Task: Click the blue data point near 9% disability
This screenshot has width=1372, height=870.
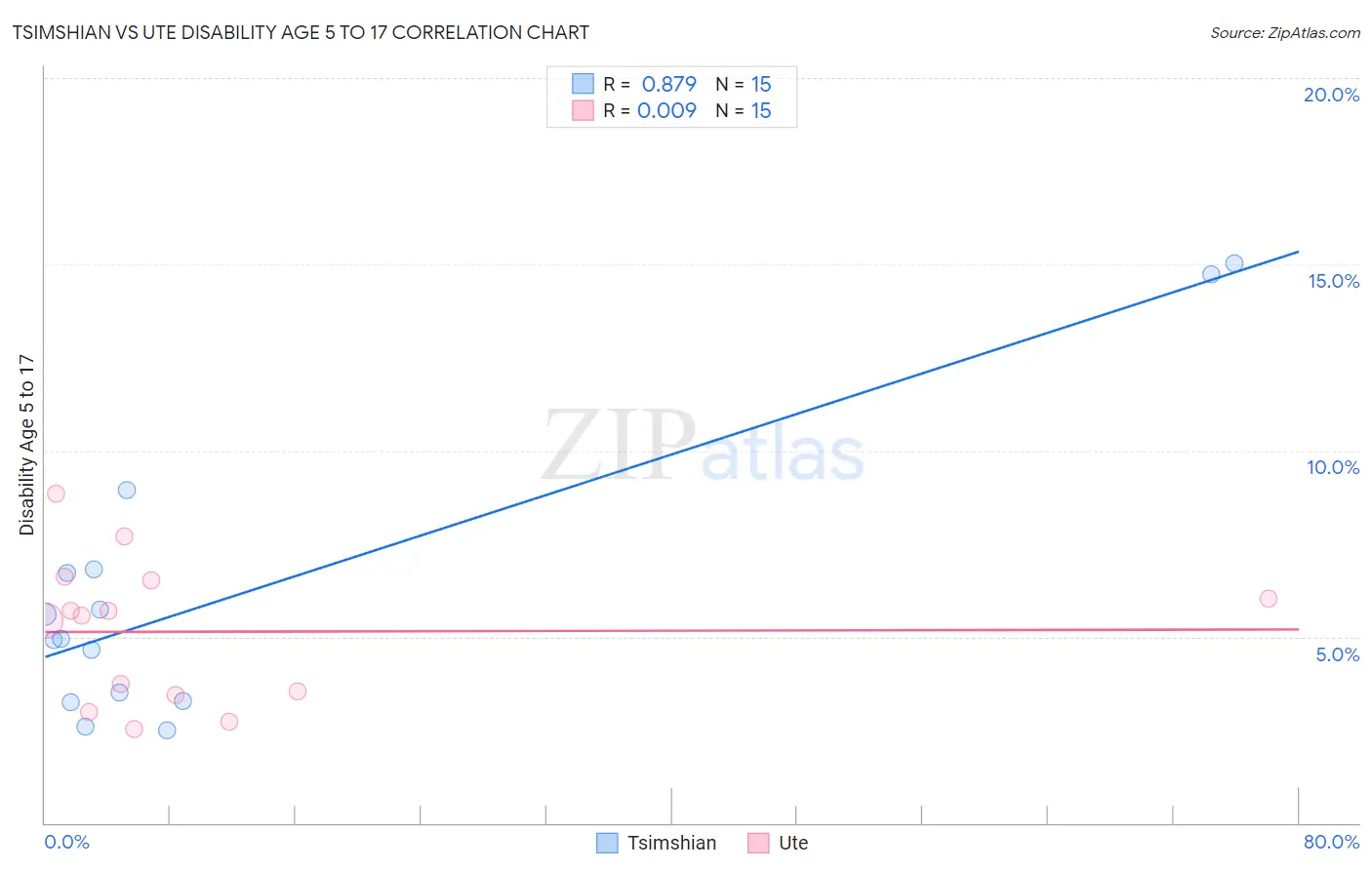Action: tap(127, 491)
